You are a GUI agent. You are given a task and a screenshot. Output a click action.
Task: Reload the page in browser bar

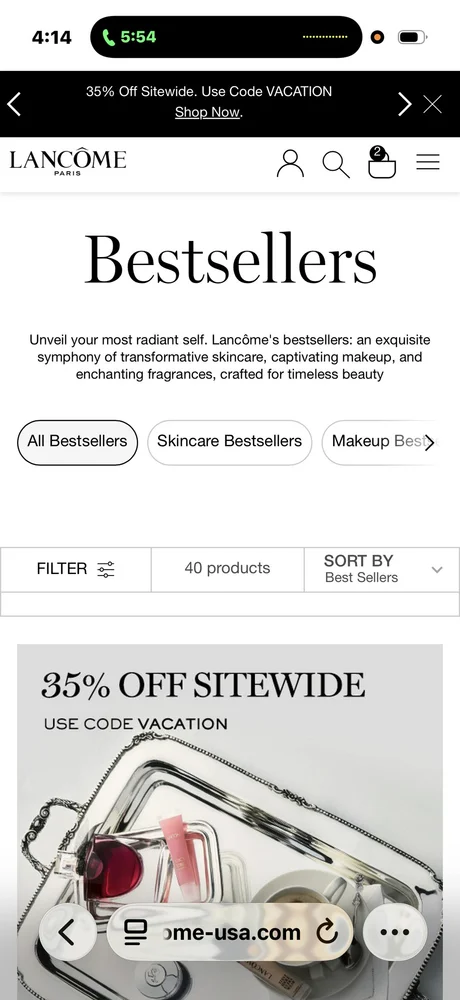pos(327,932)
